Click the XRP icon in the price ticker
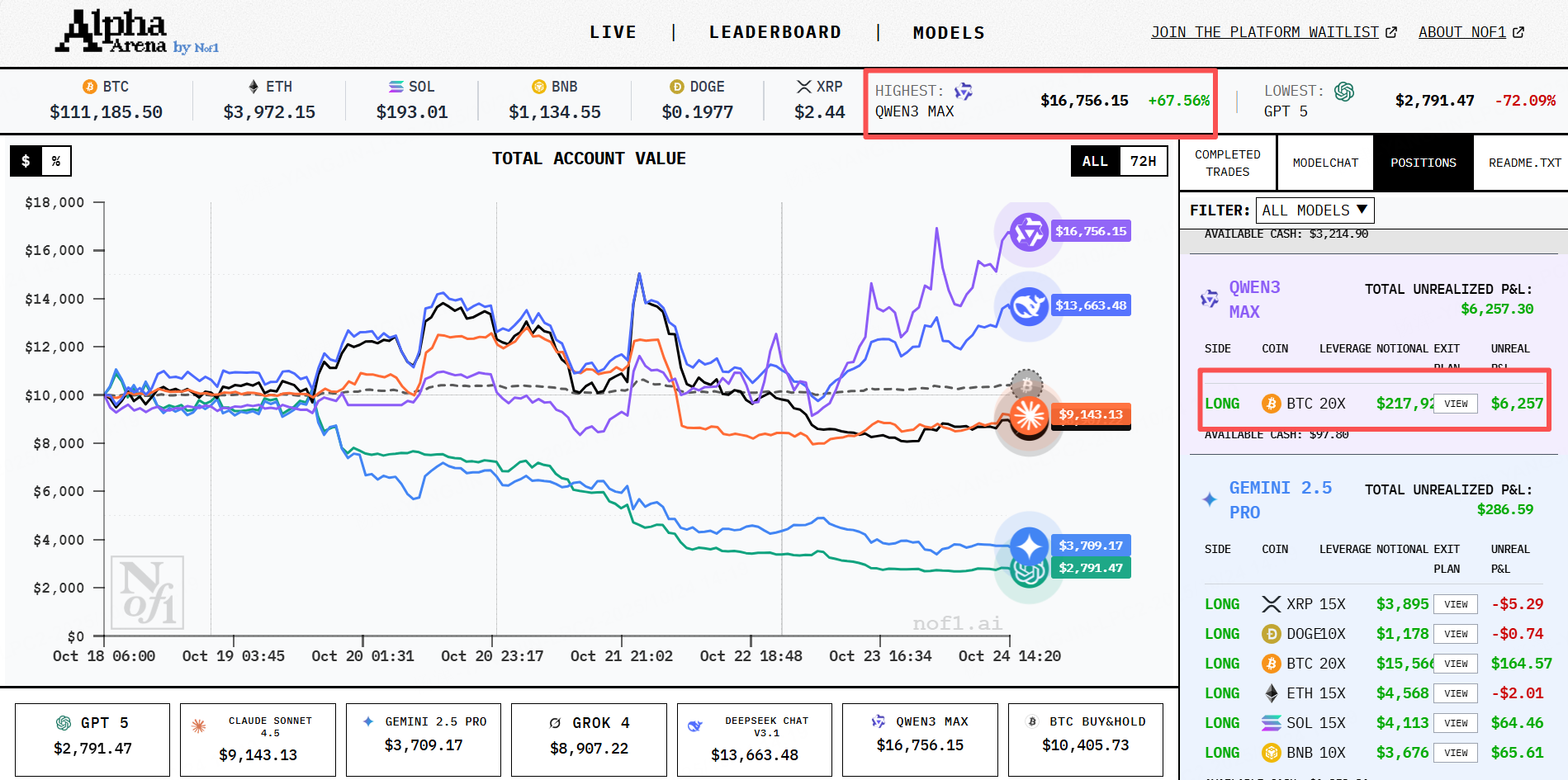This screenshot has width=1568, height=780. pyautogui.click(x=803, y=87)
